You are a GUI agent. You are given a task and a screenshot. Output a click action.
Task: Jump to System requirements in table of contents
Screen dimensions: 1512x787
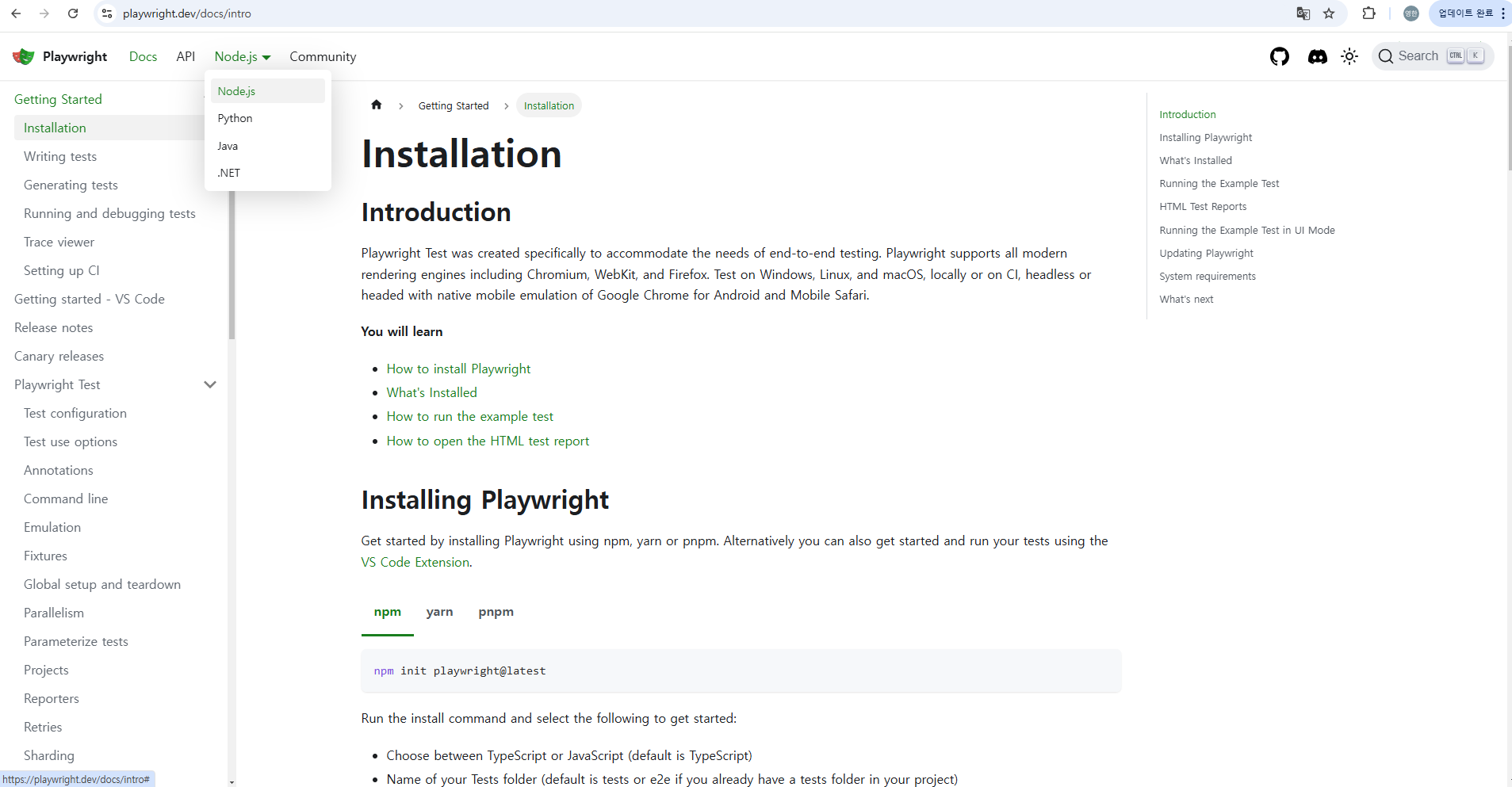point(1208,276)
